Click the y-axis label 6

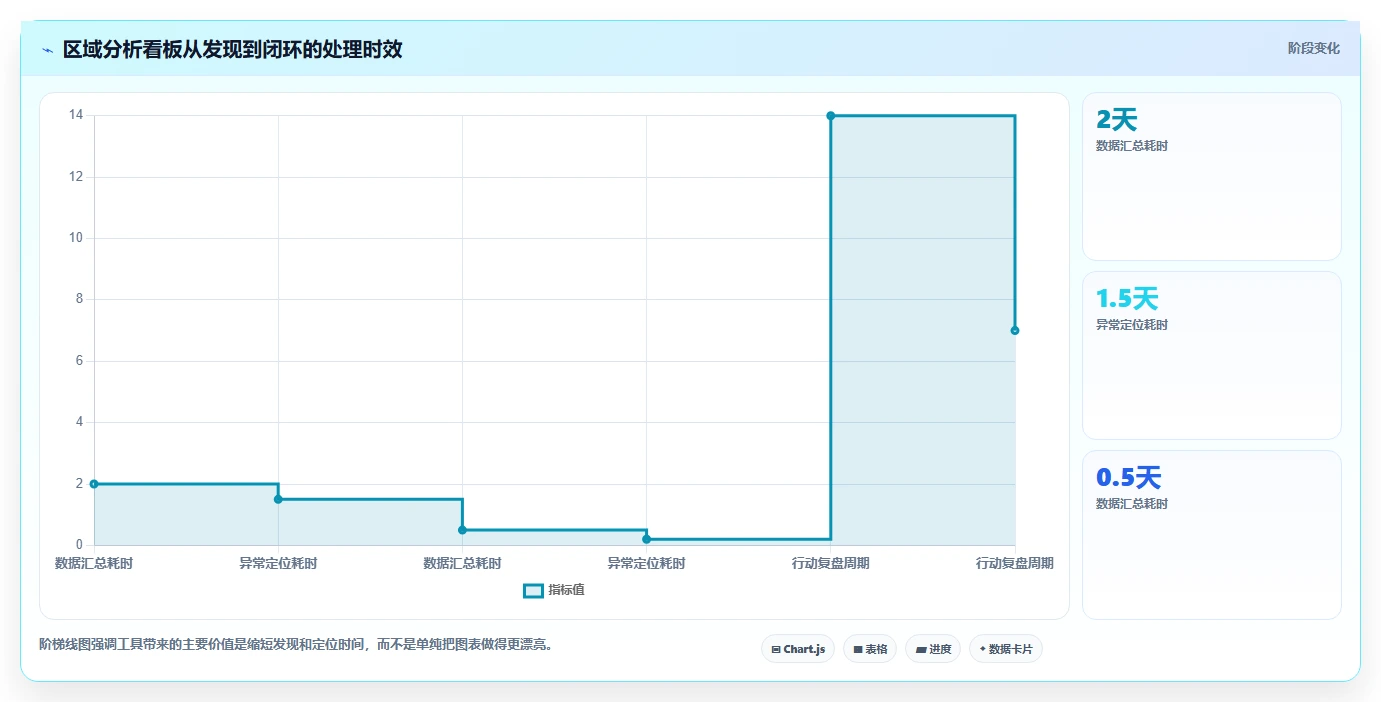point(79,361)
